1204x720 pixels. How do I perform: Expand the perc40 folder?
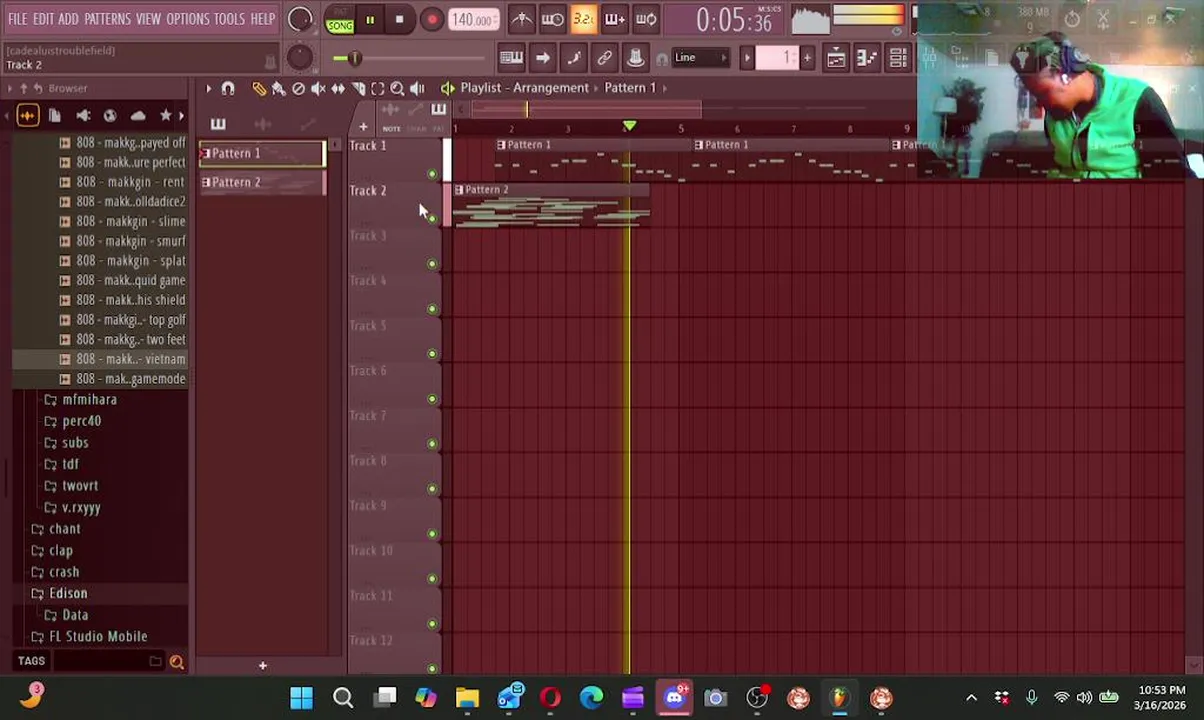click(x=81, y=421)
